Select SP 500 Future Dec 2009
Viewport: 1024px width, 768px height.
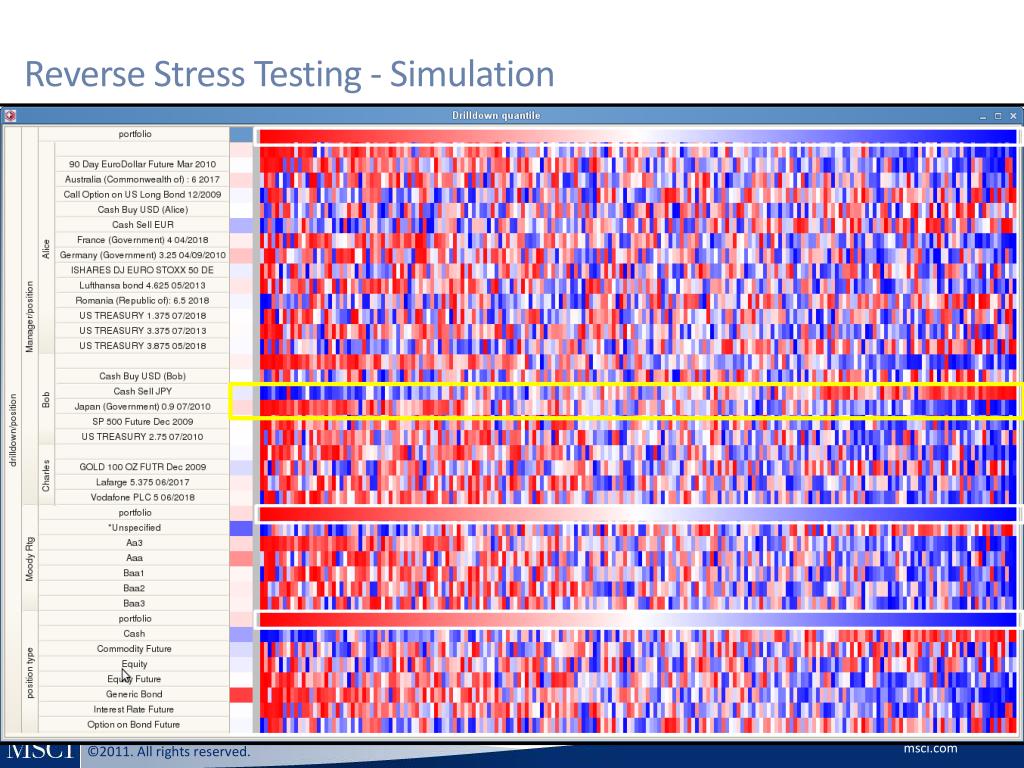[142, 421]
